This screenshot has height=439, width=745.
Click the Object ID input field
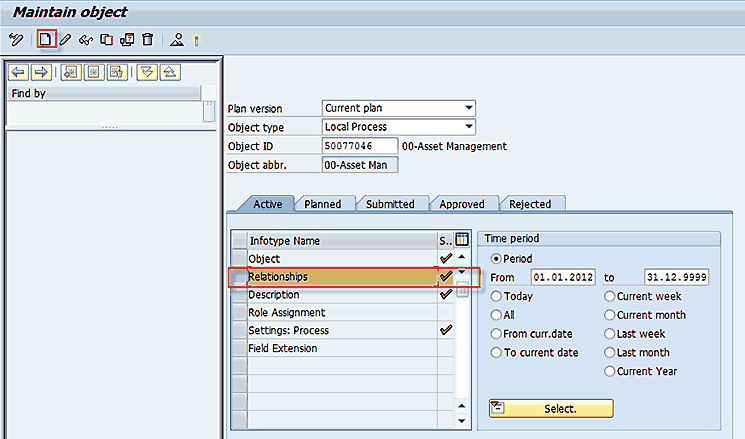(359, 146)
